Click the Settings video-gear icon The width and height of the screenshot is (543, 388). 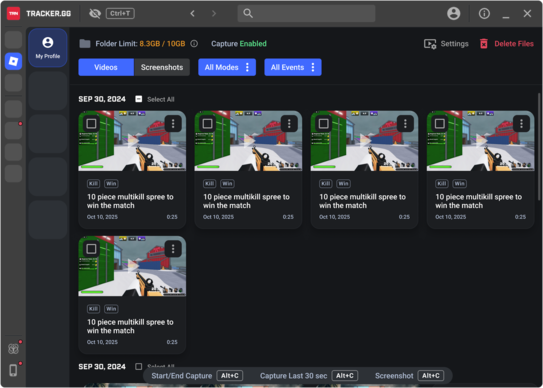tap(430, 44)
